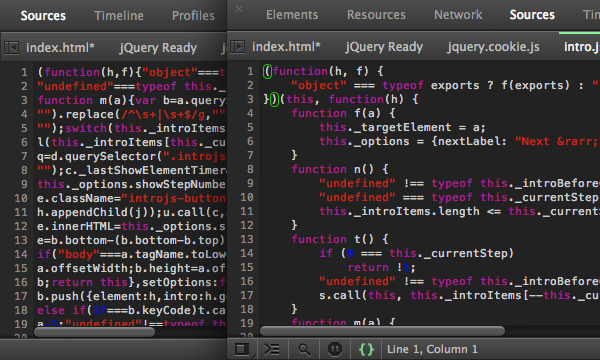The width and height of the screenshot is (600, 360).
Task: Click line number 4 in the right gutter
Action: 250,113
